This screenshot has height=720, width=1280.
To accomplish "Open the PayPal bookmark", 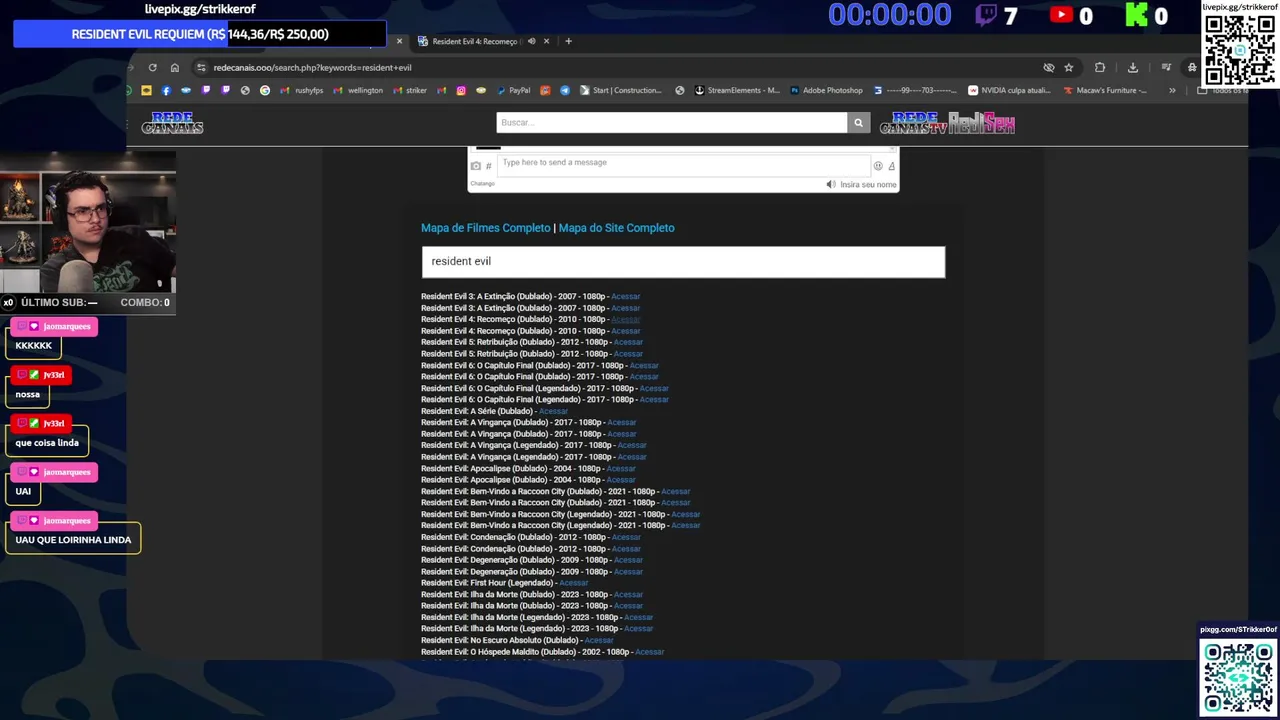I will click(x=513, y=90).
